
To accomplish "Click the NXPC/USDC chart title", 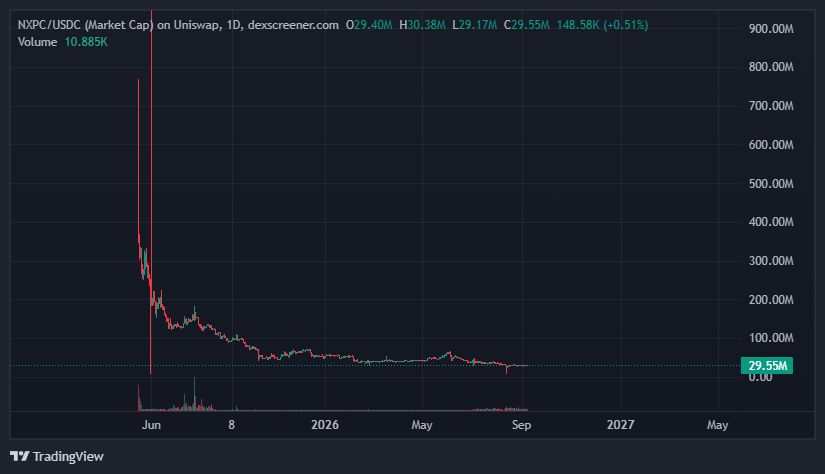I will 178,25.
